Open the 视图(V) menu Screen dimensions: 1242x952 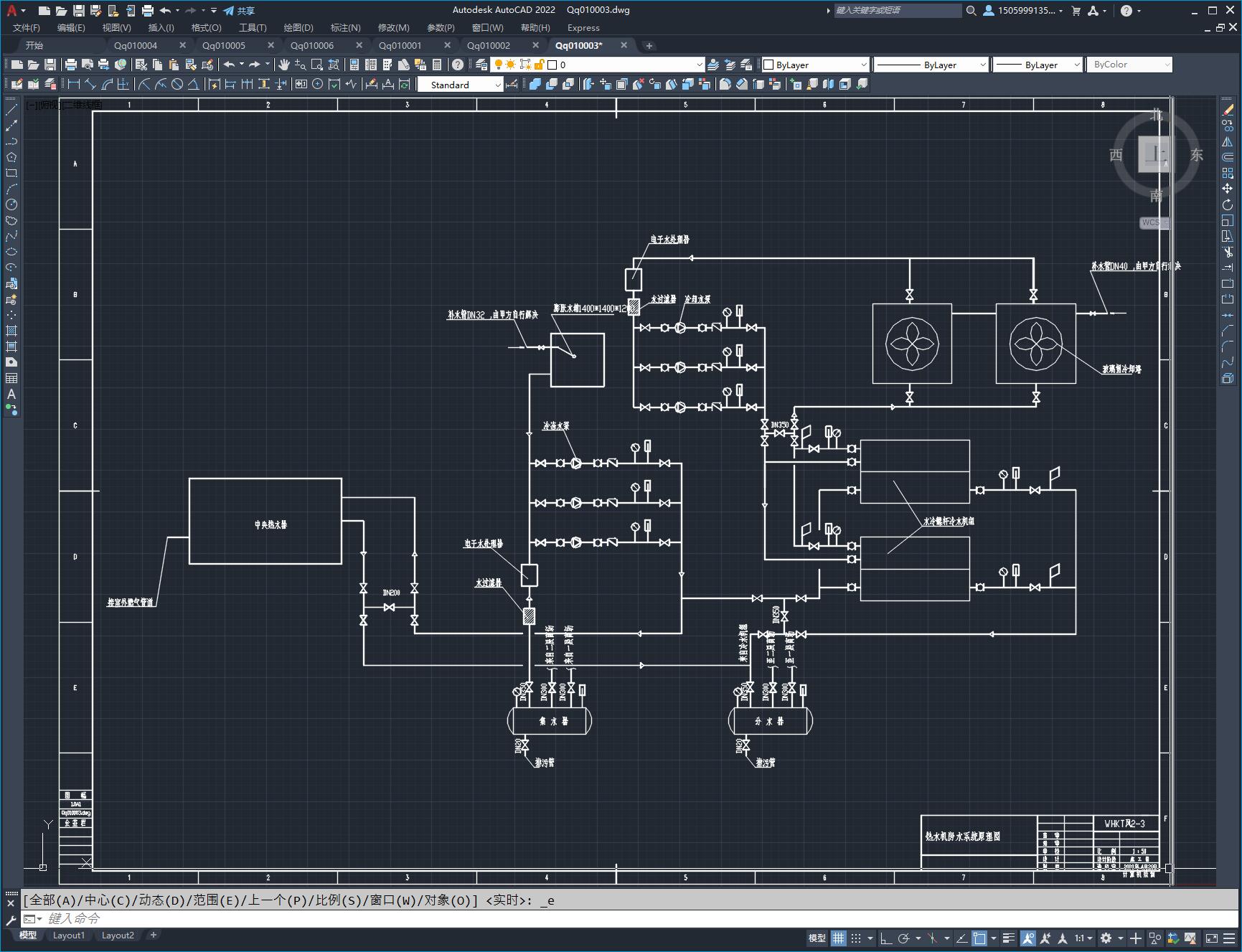116,28
